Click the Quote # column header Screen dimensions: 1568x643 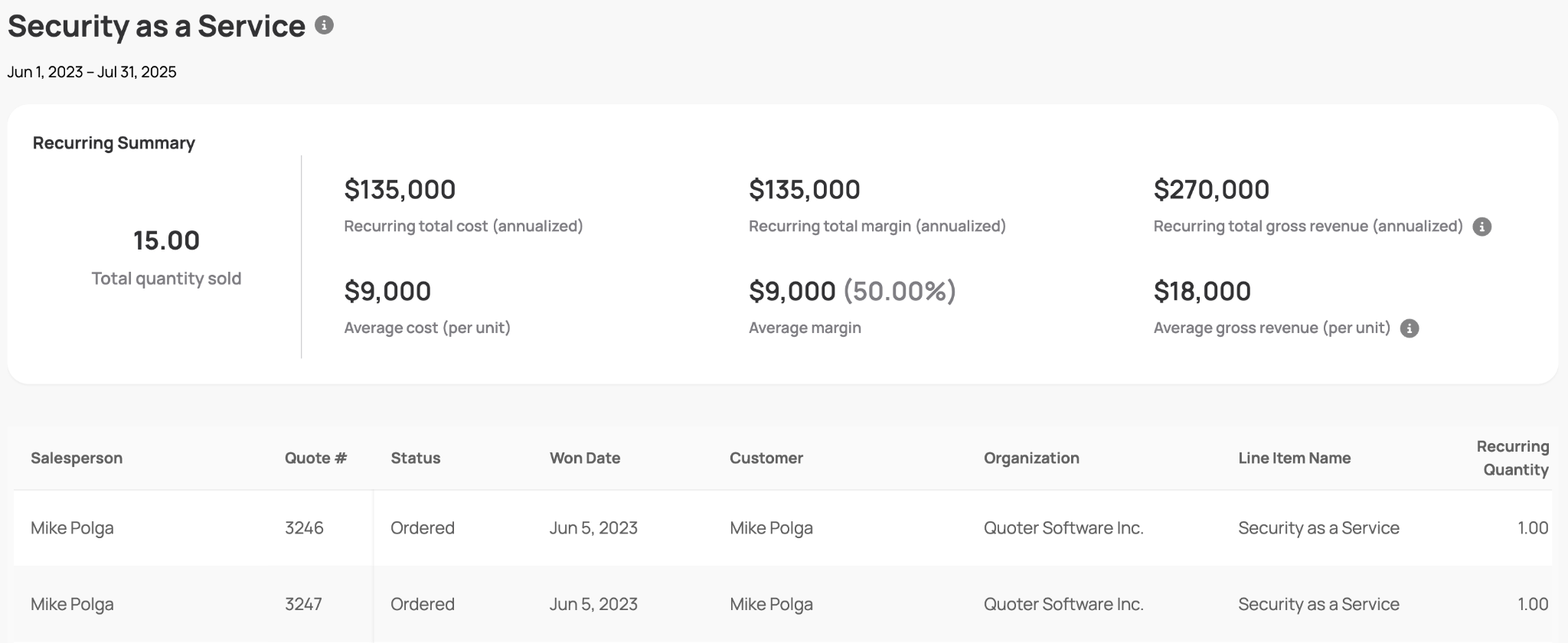315,458
